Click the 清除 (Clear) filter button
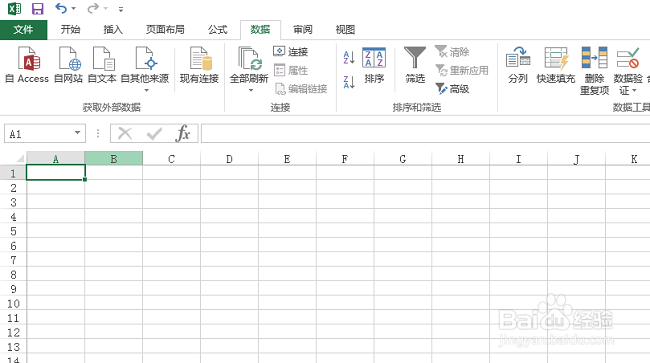This screenshot has width=650, height=363. 452,52
